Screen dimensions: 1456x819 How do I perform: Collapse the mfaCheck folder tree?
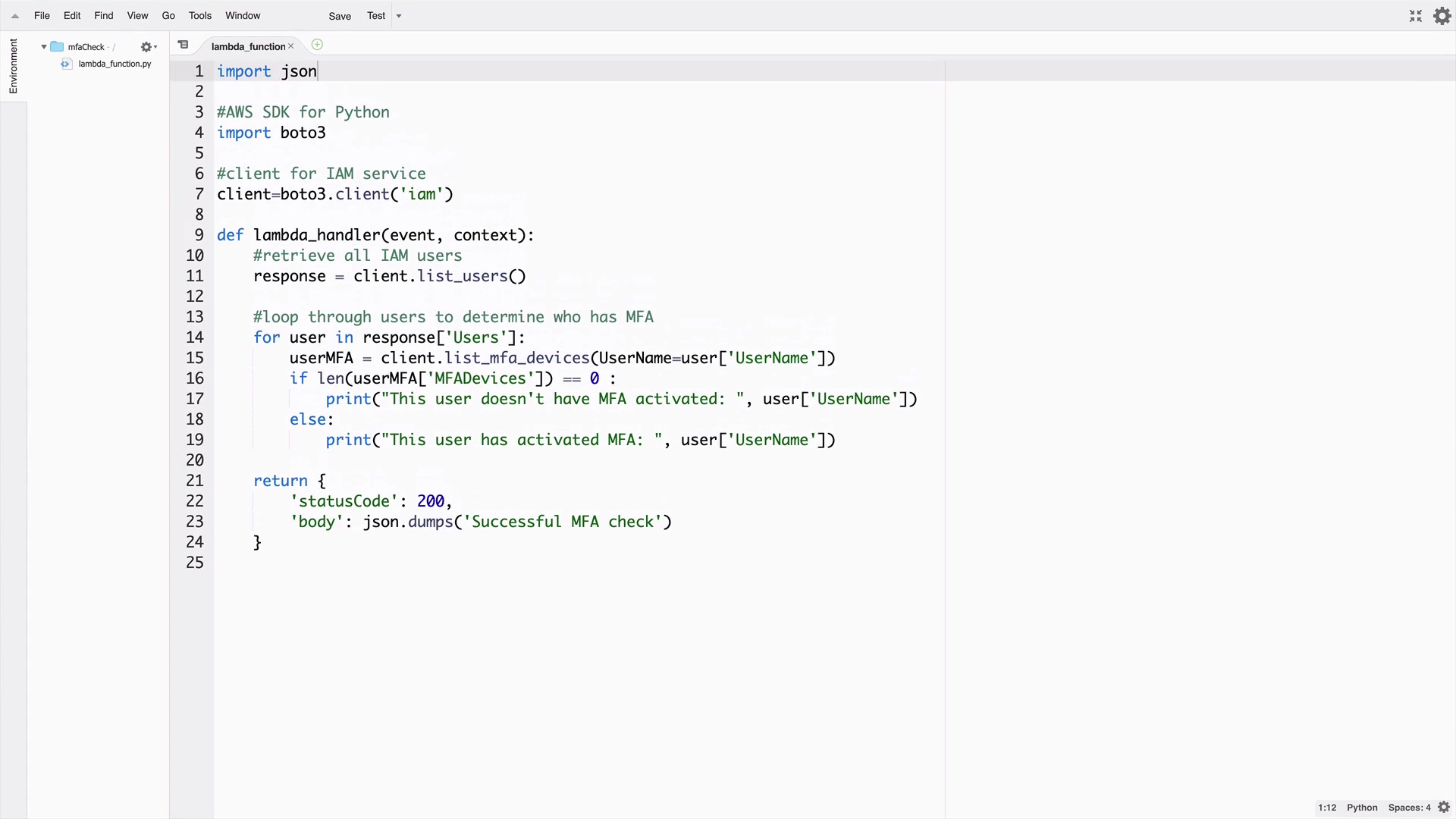44,47
